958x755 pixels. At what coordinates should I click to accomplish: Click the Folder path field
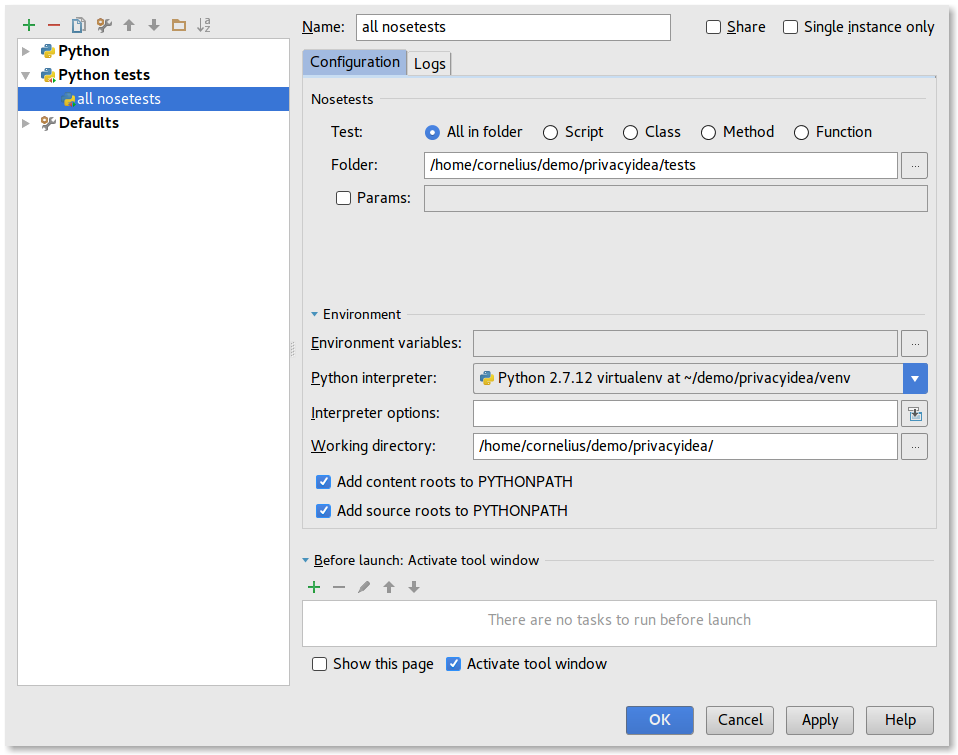tap(660, 166)
